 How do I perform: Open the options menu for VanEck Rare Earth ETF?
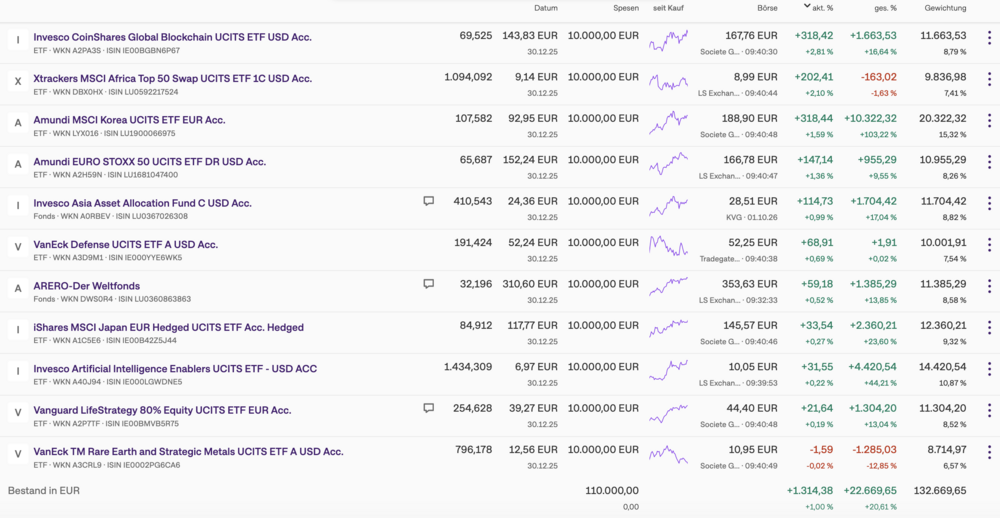tap(989, 452)
